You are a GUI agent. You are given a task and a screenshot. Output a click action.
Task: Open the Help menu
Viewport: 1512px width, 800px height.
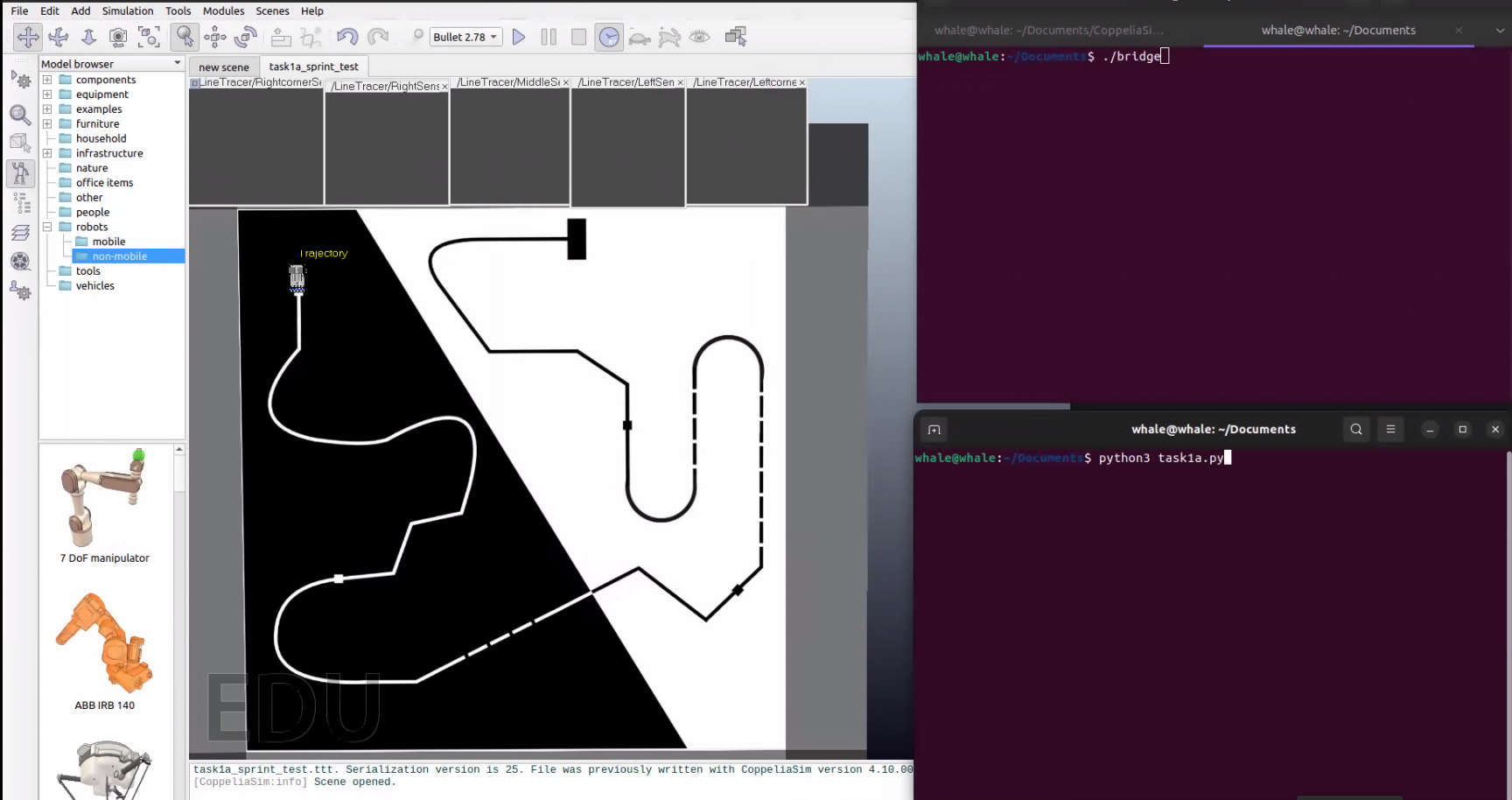[x=312, y=11]
